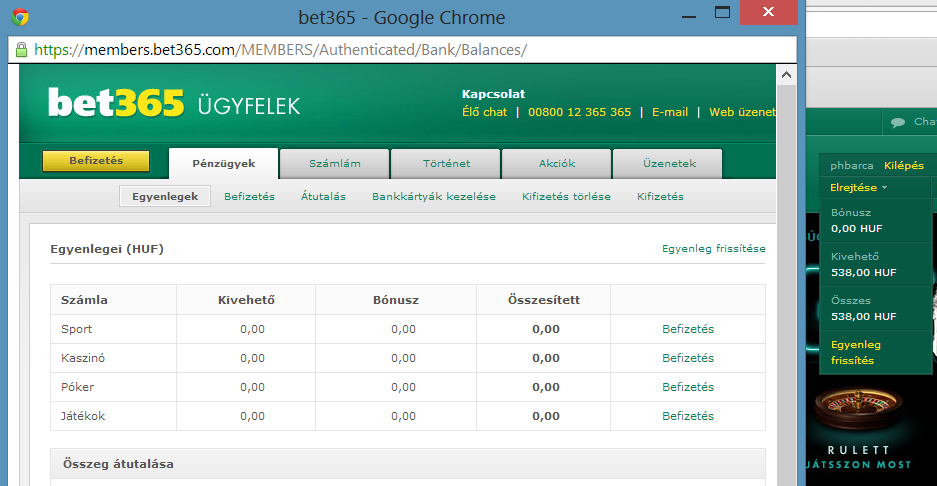
Task: Click the Összesített column header
Action: tap(544, 300)
